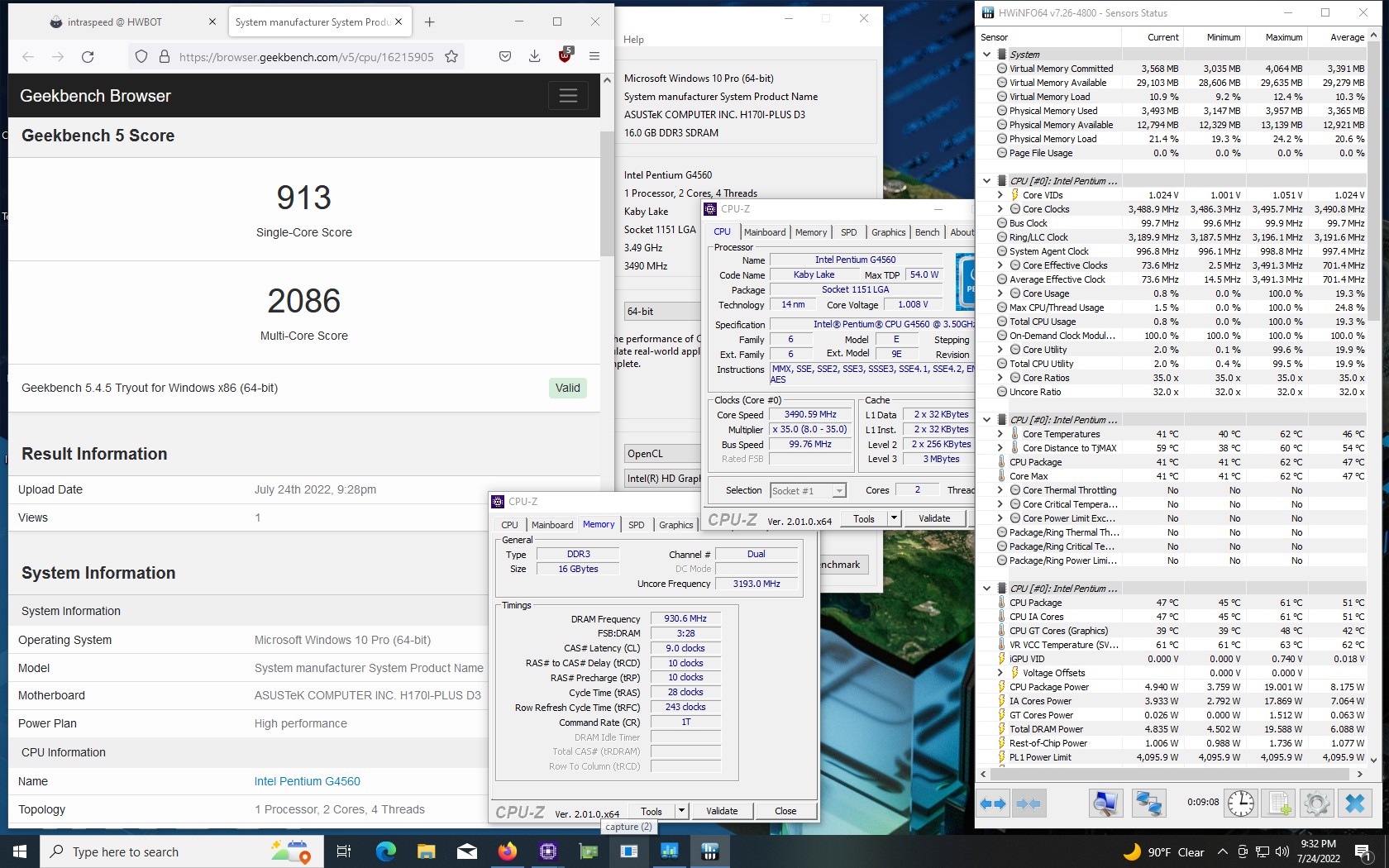Switch to SPD tab in upper CPU-Z window

tap(848, 232)
